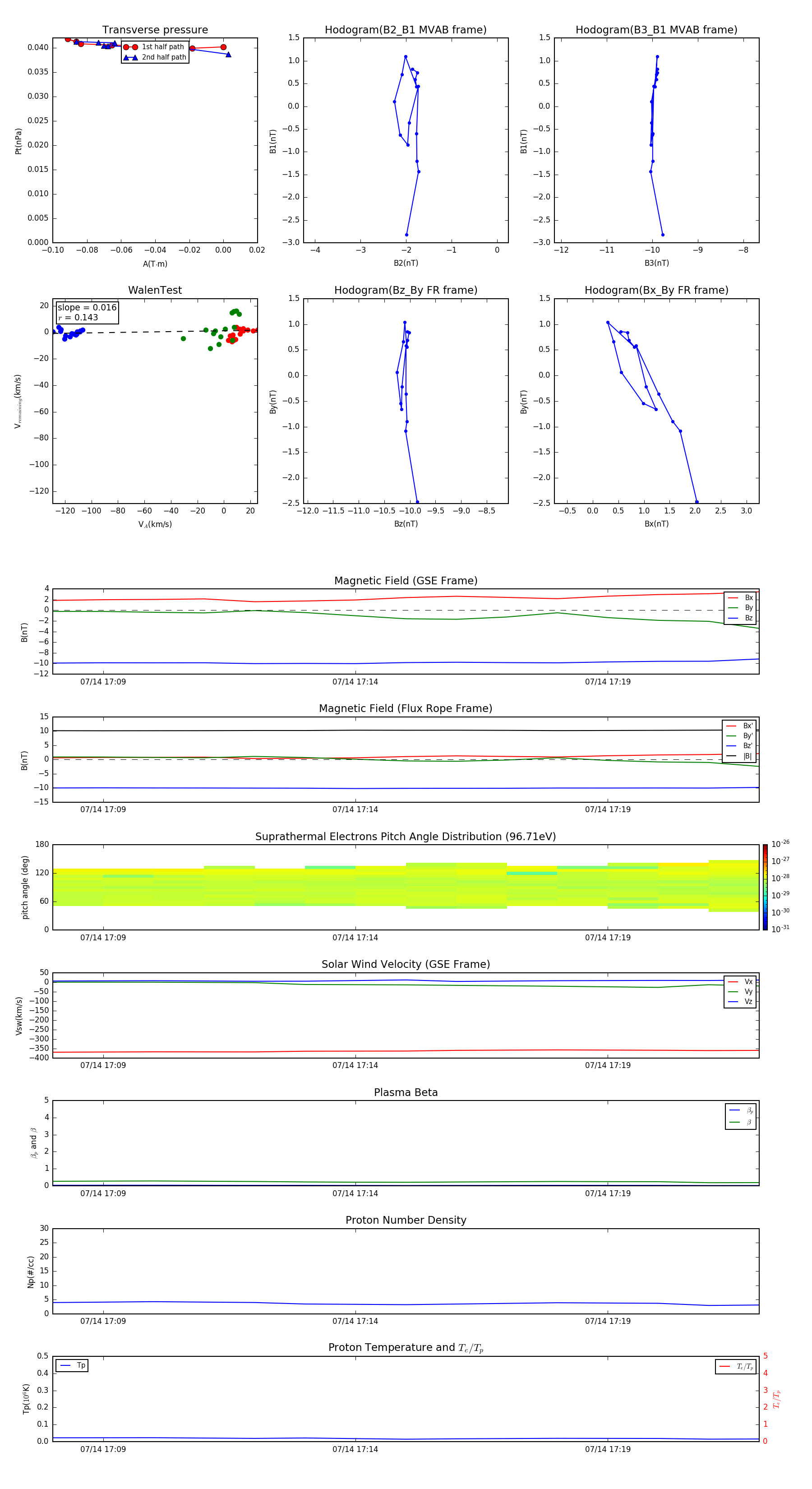
Task: Select the 'Bz(nT)' x-axis label
Action: tap(406, 524)
